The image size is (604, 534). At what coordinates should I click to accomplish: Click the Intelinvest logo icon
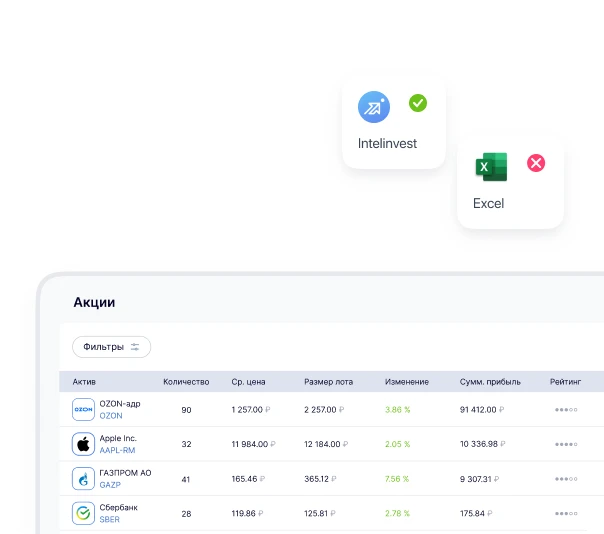pyautogui.click(x=374, y=107)
